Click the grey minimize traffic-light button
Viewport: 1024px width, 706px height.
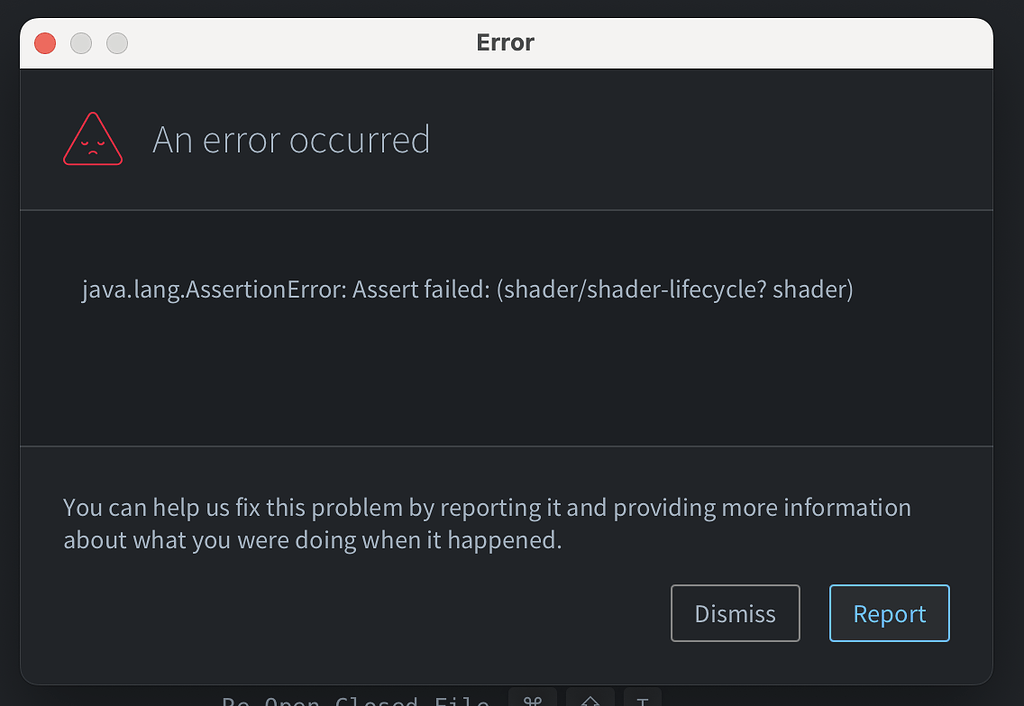[x=80, y=43]
